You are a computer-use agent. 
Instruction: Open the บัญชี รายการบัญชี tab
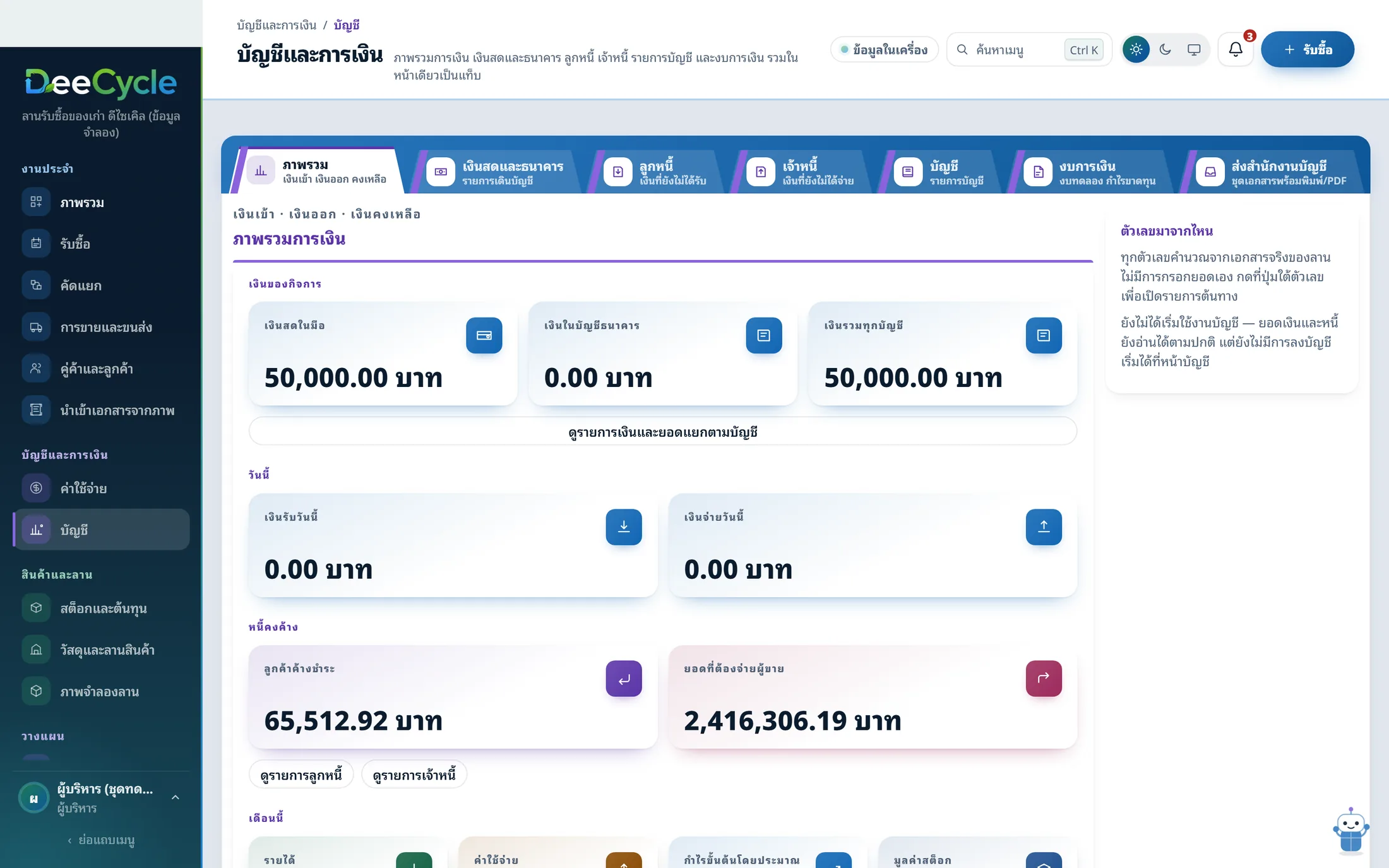coord(941,172)
